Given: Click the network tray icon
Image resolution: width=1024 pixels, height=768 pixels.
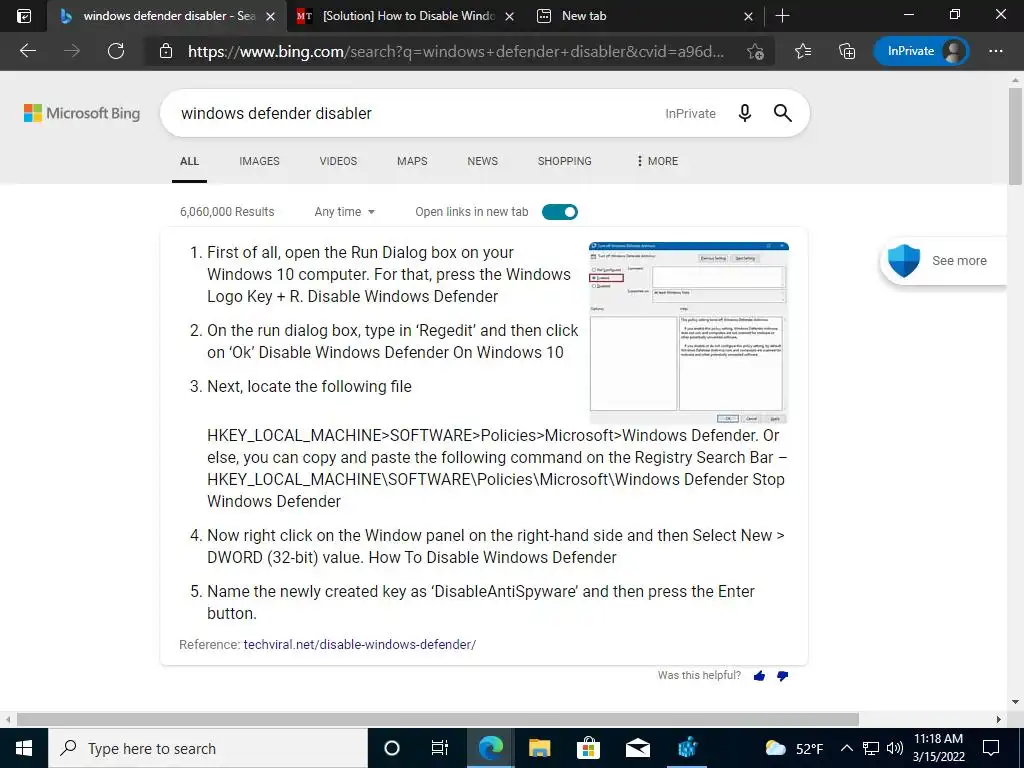Looking at the screenshot, I should 871,748.
